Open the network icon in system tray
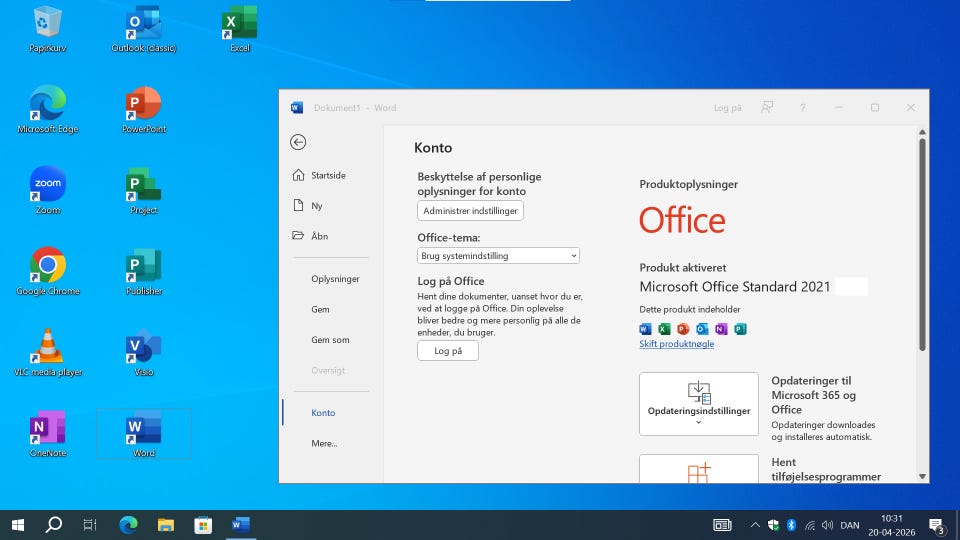Screen dimensions: 960x540 coord(809,525)
